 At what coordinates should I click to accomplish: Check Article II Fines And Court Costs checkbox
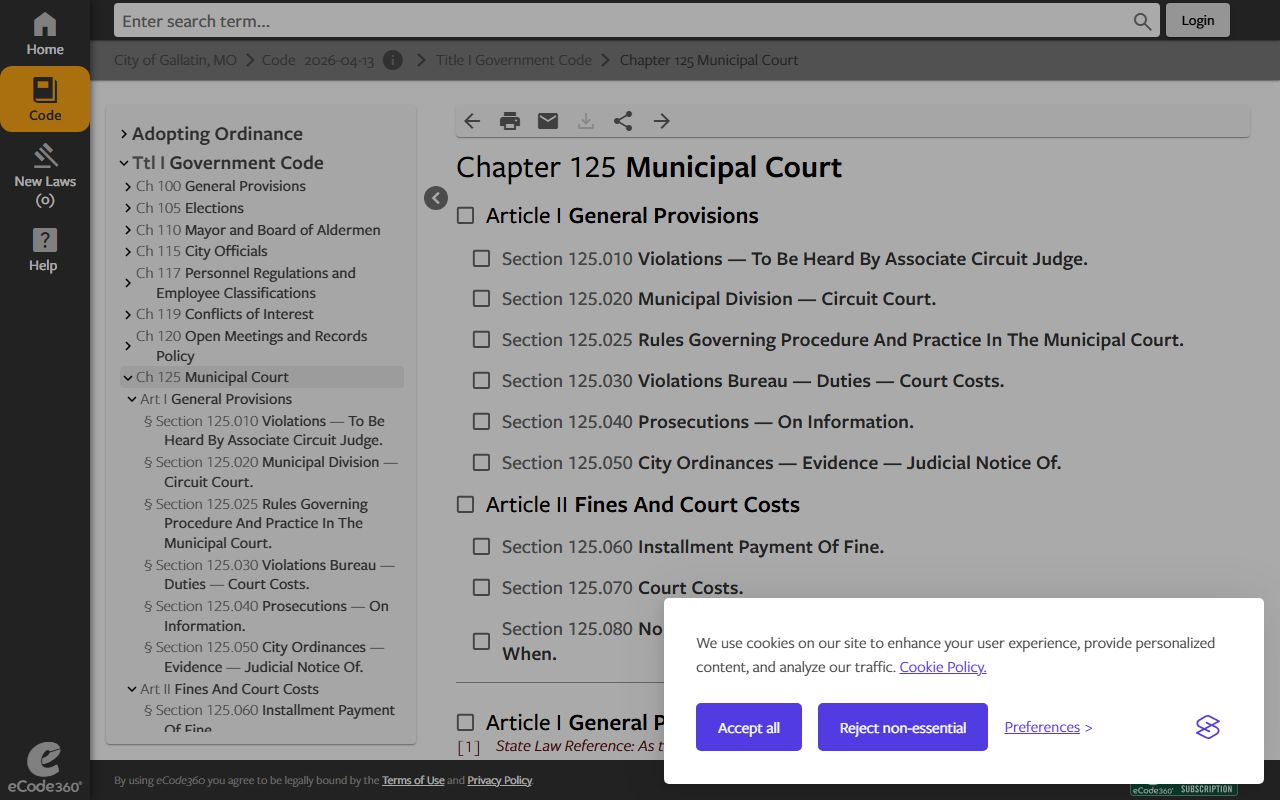[x=465, y=504]
